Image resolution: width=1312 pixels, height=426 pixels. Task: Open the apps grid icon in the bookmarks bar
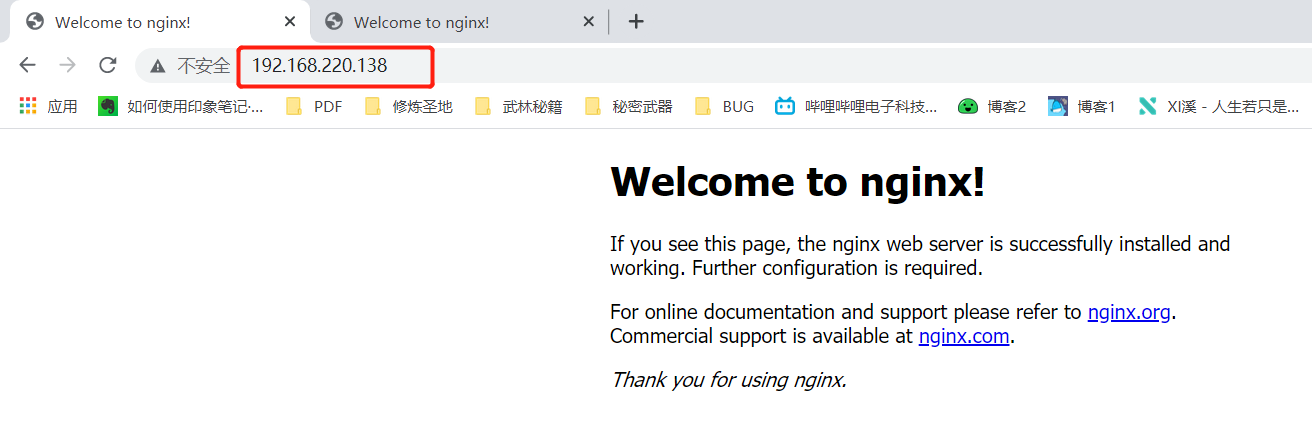click(x=28, y=106)
